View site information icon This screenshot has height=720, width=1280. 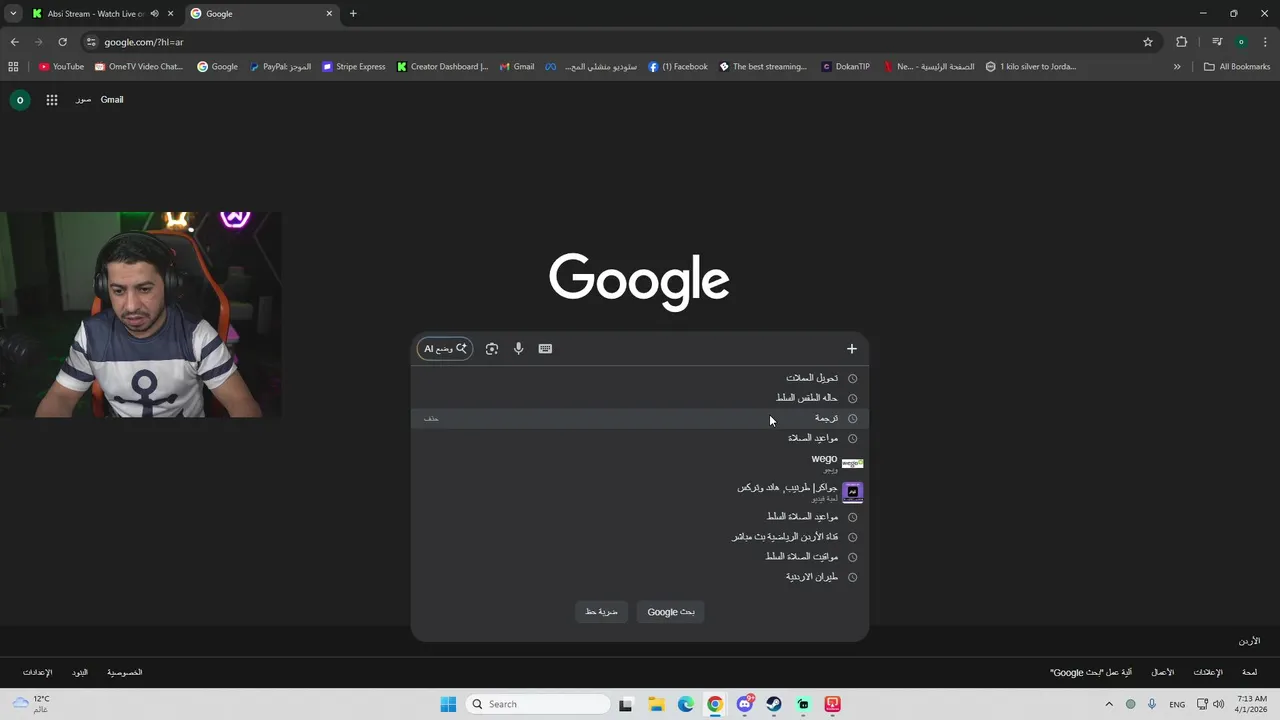click(x=91, y=42)
